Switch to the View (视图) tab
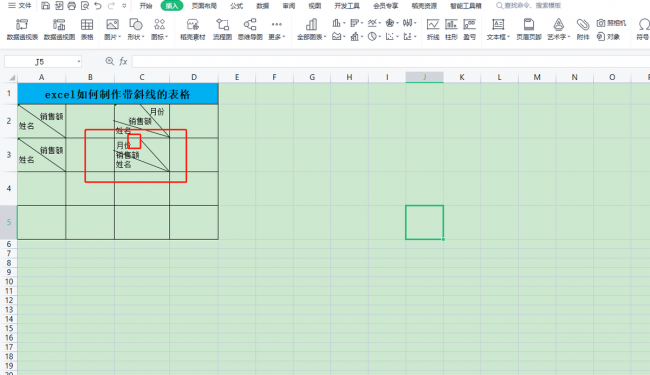Image resolution: width=650 pixels, height=375 pixels. [315, 6]
